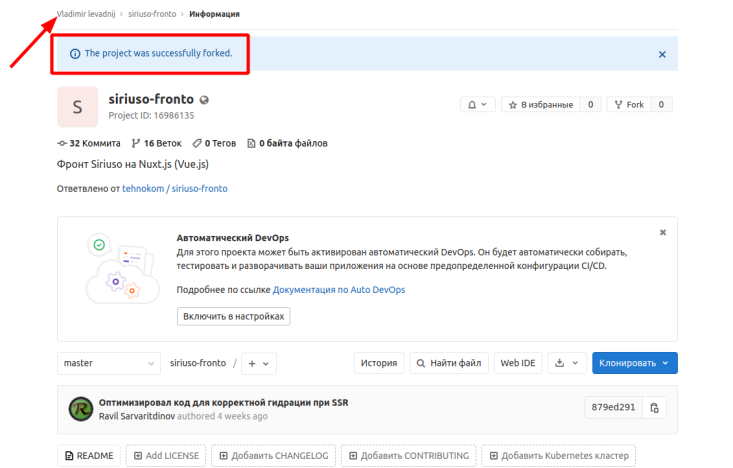Click Add LICENSE button

pos(166,456)
